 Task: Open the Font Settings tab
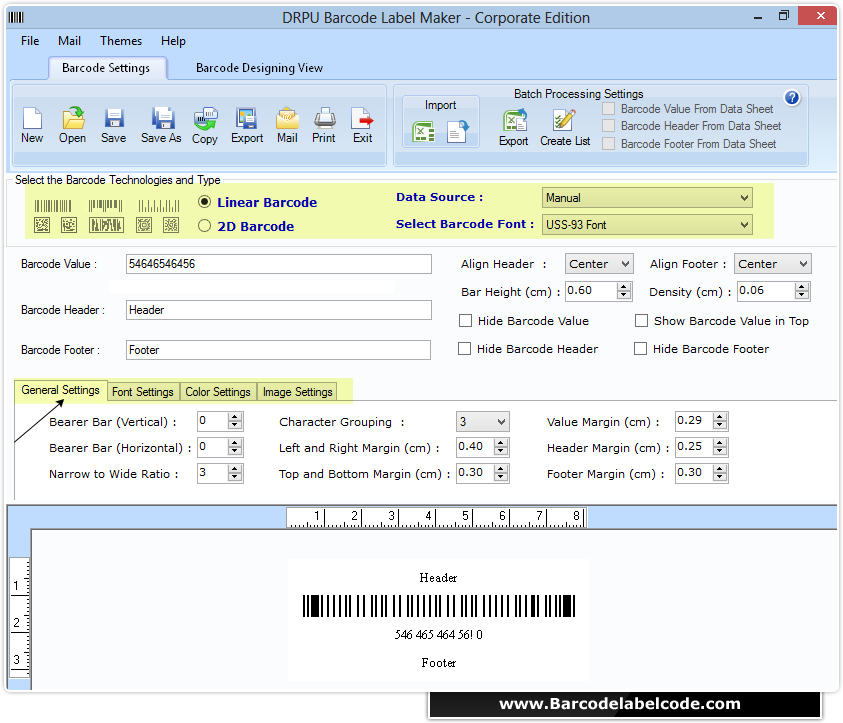pyautogui.click(x=143, y=392)
